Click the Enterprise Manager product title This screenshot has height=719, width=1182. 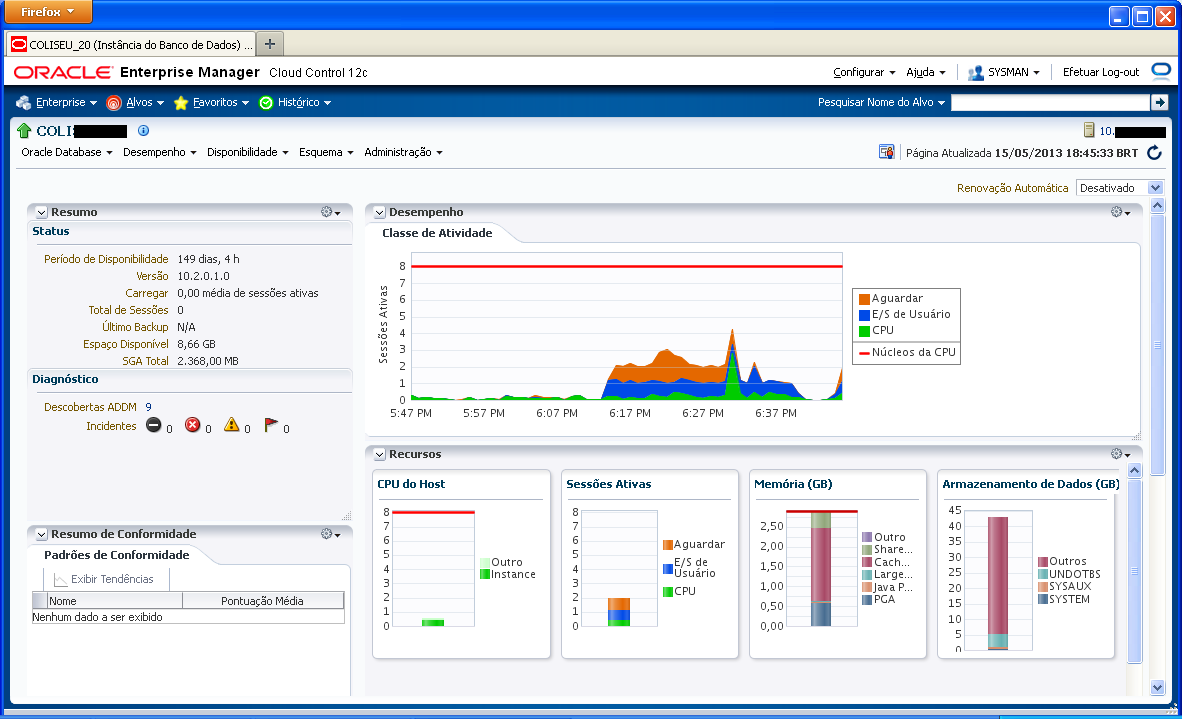coord(190,72)
